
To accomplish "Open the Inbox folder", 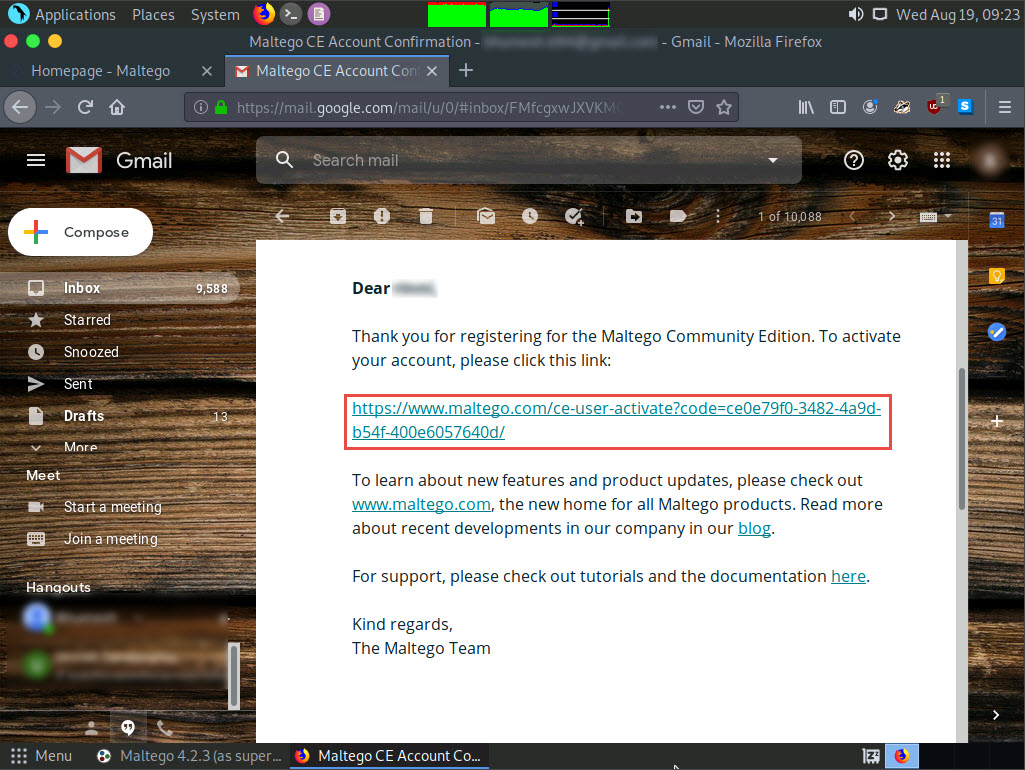I will 121,288.
